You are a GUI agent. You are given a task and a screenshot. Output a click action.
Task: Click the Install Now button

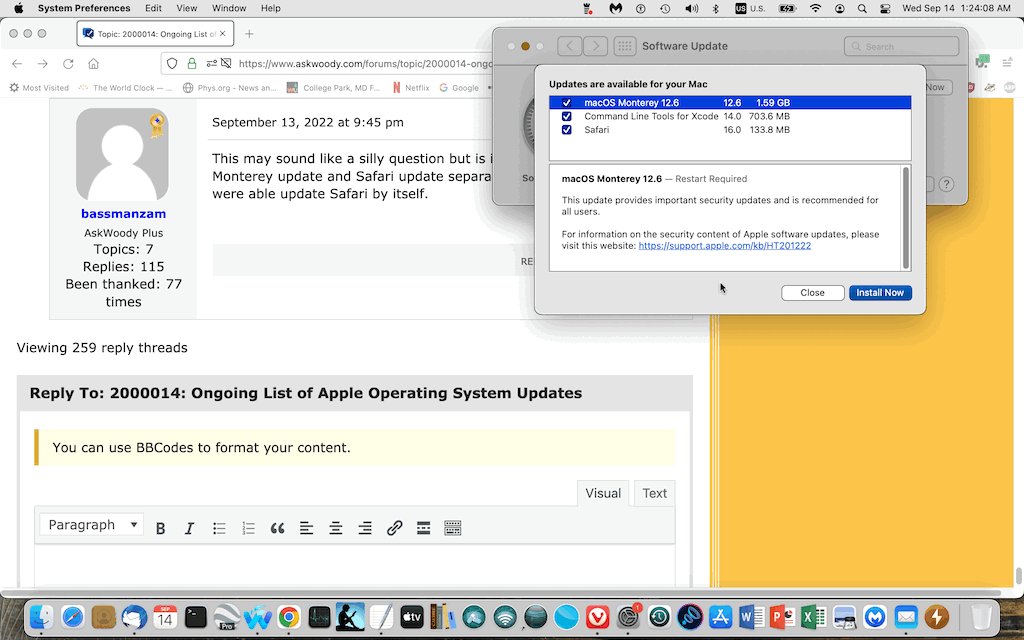coord(880,293)
